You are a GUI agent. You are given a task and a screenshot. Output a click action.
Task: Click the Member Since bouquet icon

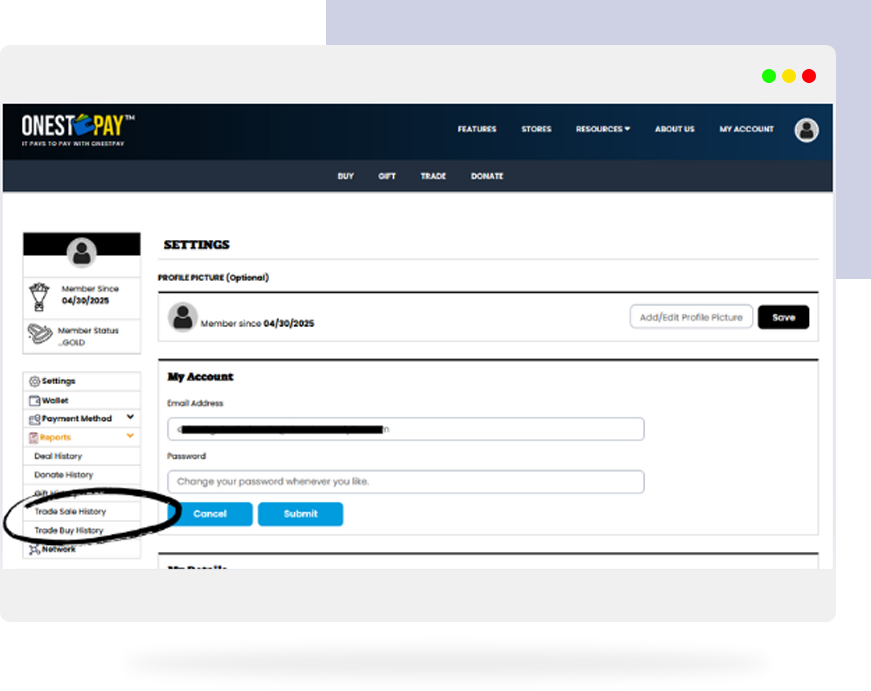point(40,295)
